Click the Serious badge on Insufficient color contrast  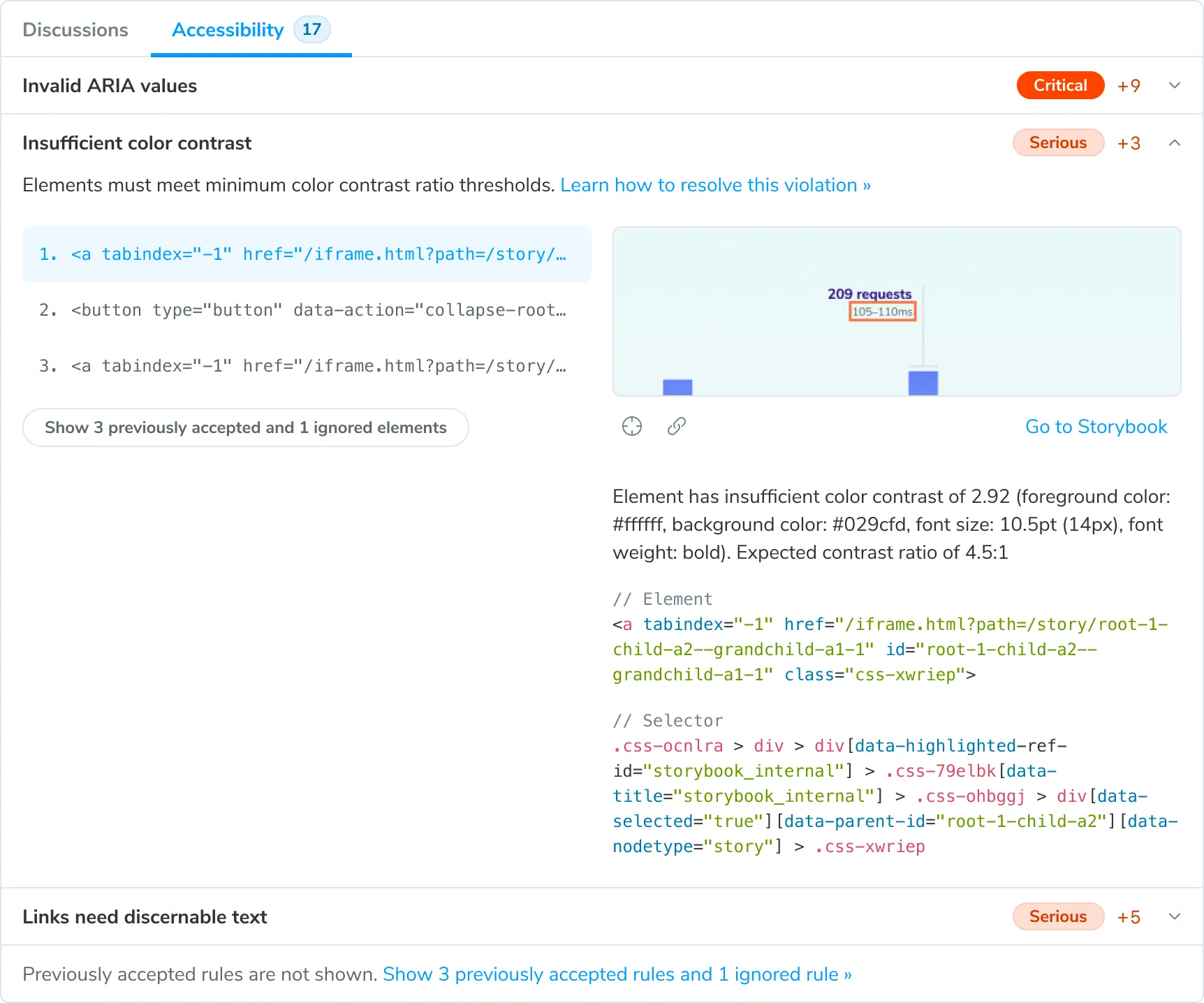pyautogui.click(x=1058, y=142)
